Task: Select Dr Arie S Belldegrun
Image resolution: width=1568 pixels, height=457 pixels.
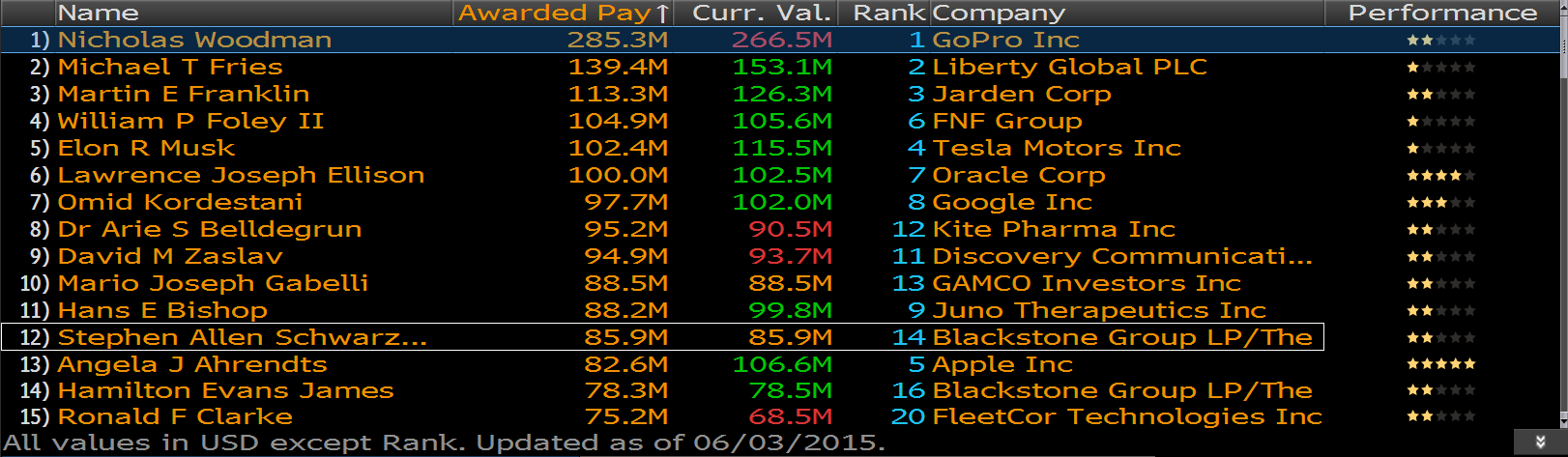Action: (x=210, y=229)
